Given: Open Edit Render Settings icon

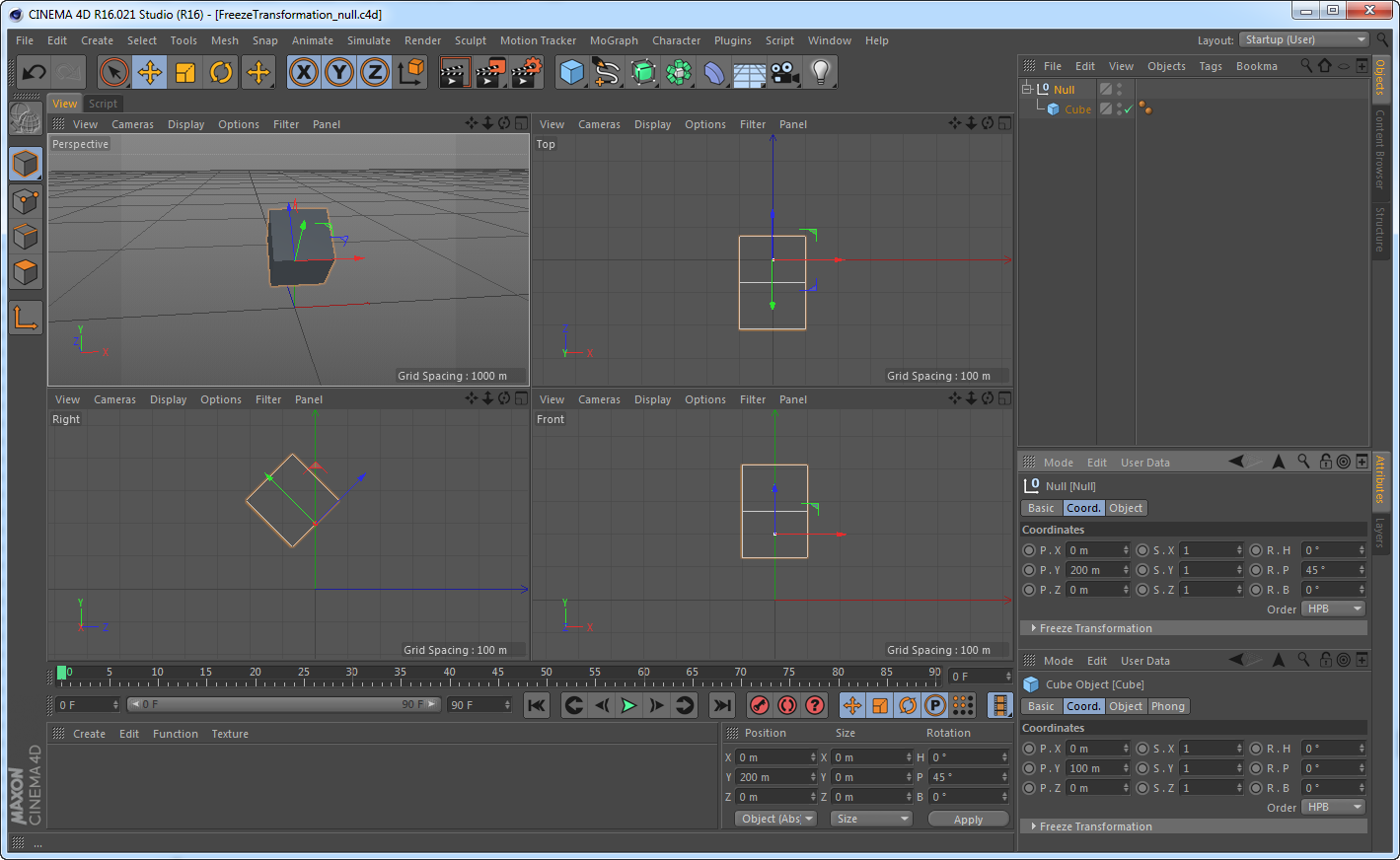Looking at the screenshot, I should pos(527,72).
